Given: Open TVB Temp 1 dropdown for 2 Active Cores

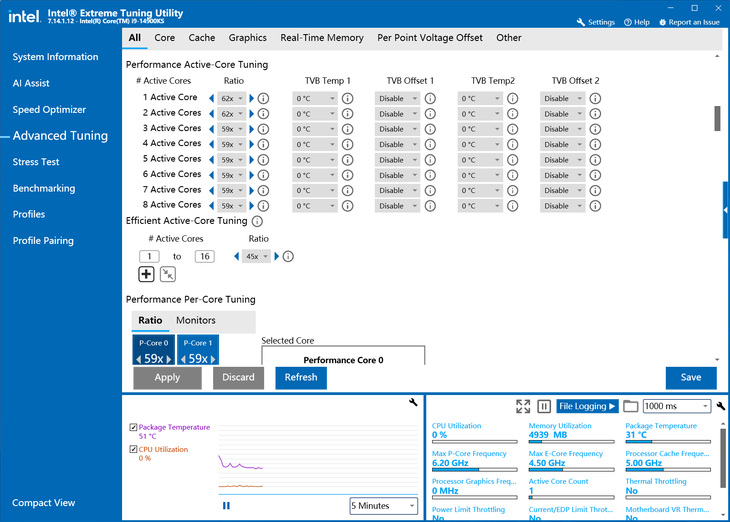Looking at the screenshot, I should click(x=315, y=114).
